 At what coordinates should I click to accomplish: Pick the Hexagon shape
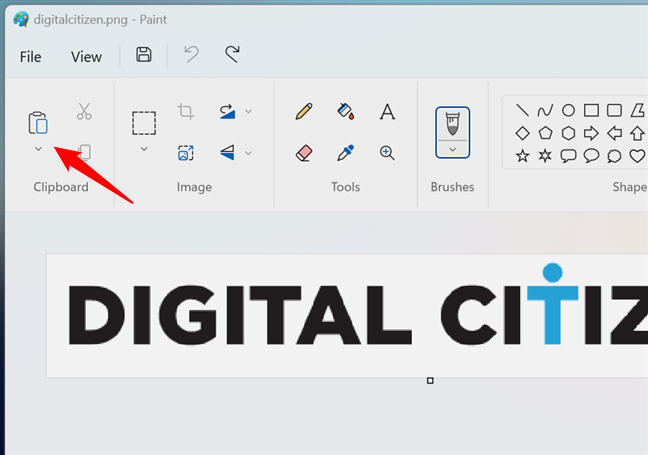tap(568, 133)
